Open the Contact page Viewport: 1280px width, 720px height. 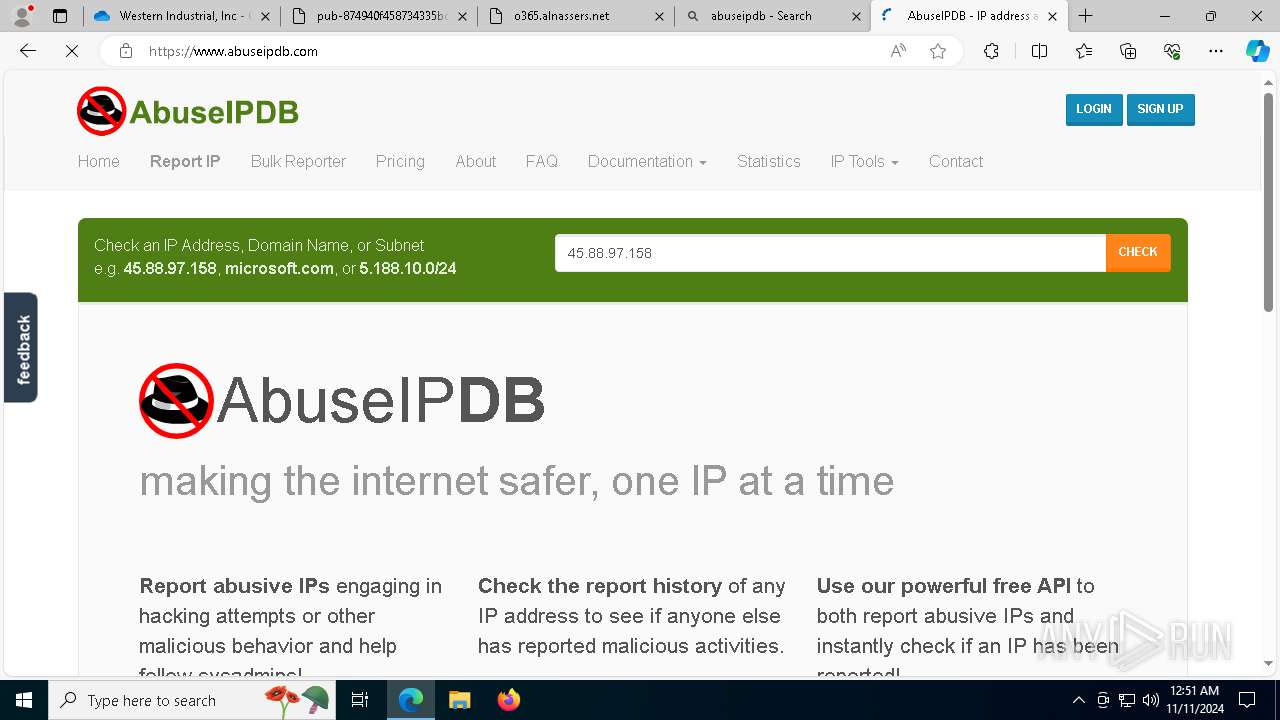956,161
